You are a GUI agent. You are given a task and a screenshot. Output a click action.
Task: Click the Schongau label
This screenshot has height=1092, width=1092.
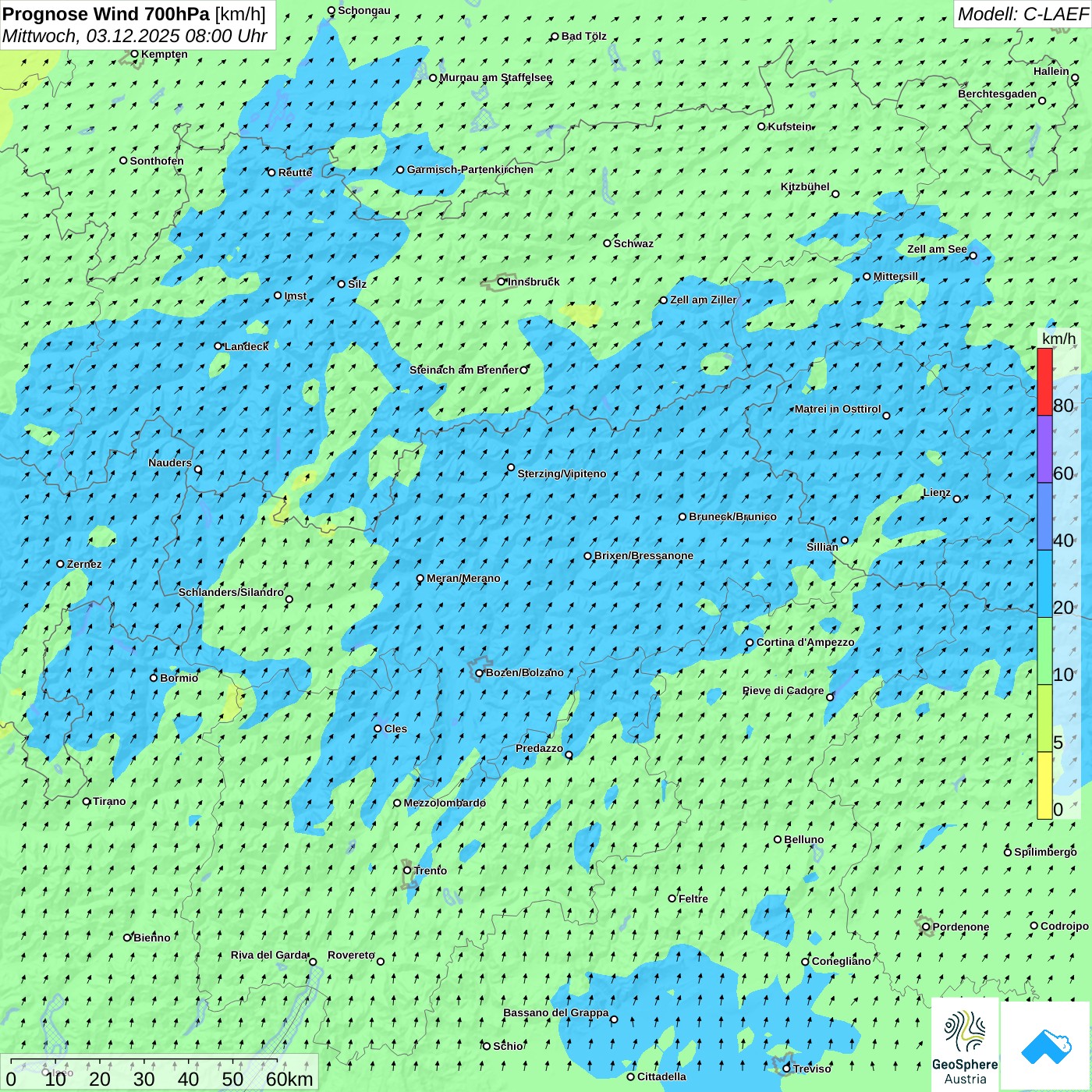click(364, 10)
